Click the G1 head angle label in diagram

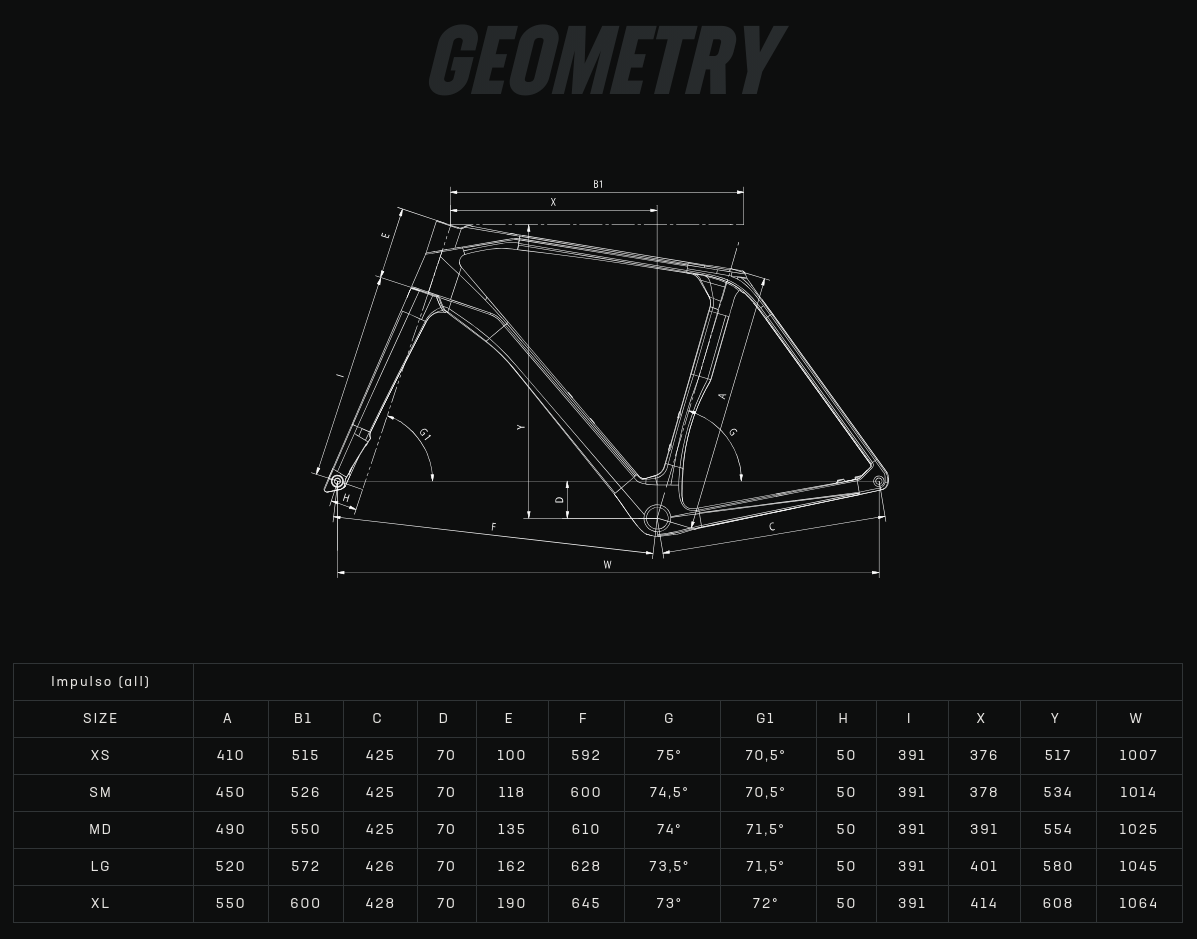pos(425,434)
